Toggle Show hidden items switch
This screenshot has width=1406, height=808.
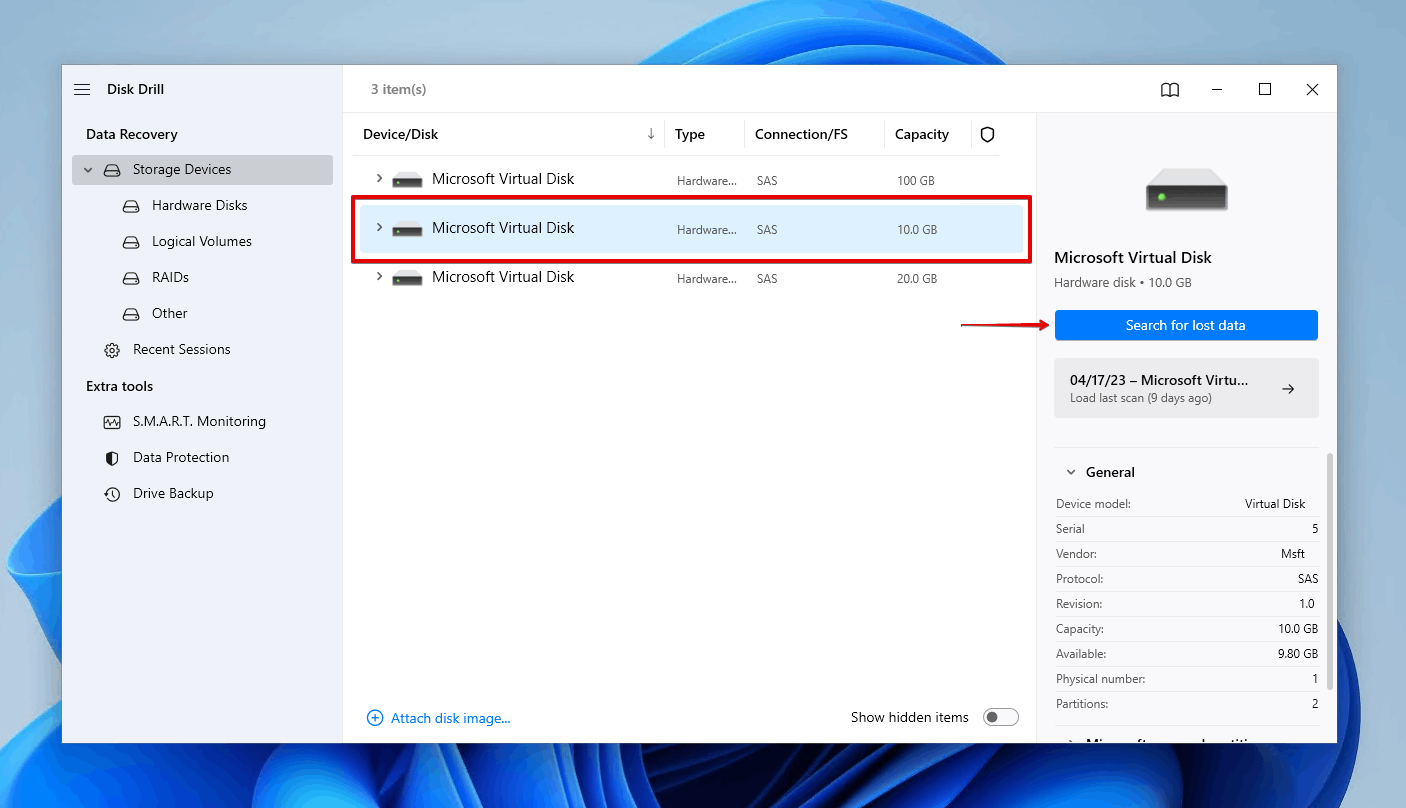point(1001,717)
